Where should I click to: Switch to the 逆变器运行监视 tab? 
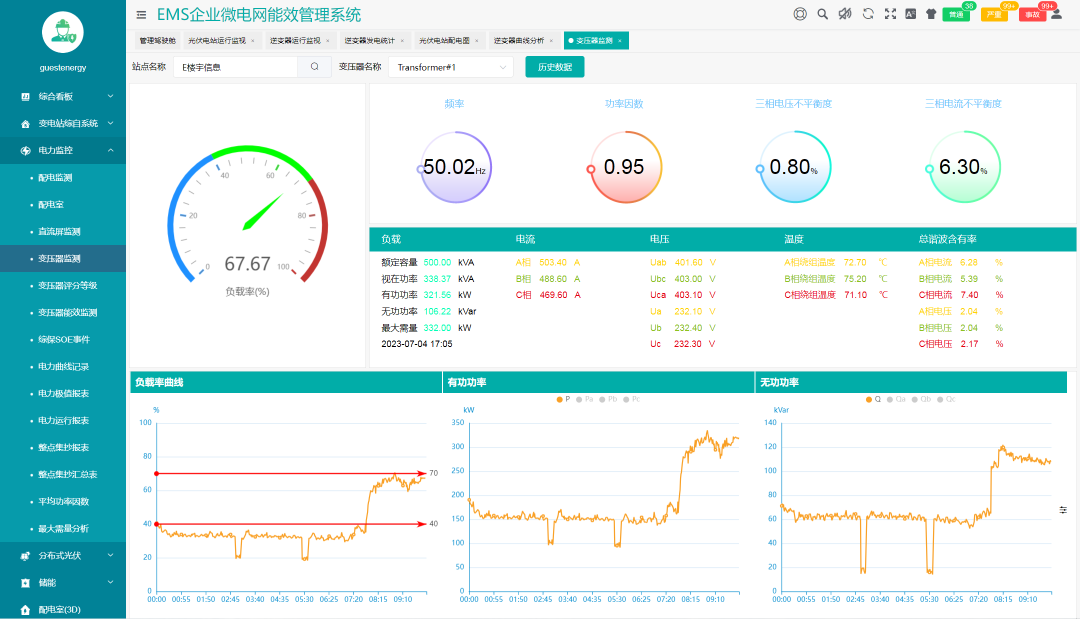(x=295, y=41)
